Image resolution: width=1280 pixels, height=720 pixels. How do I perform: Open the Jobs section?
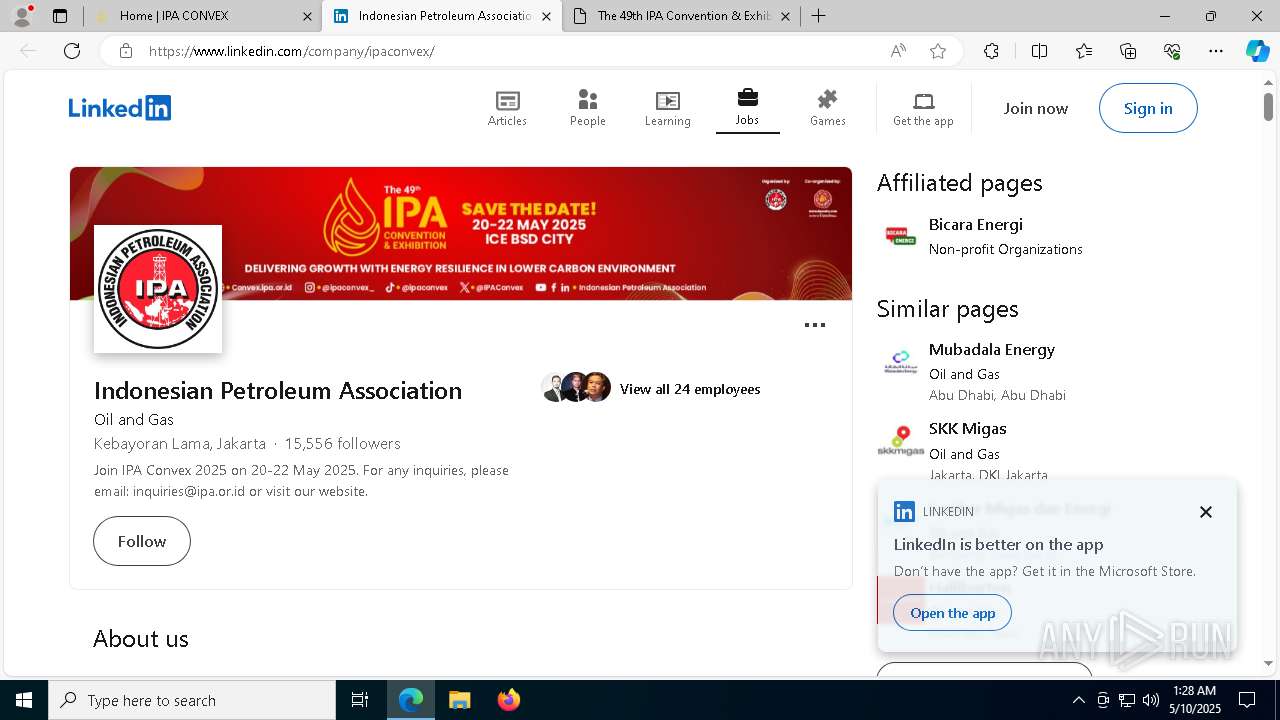pyautogui.click(x=748, y=108)
